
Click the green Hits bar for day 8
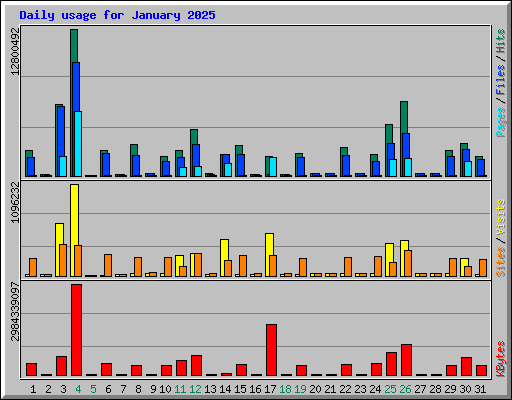pos(134,149)
